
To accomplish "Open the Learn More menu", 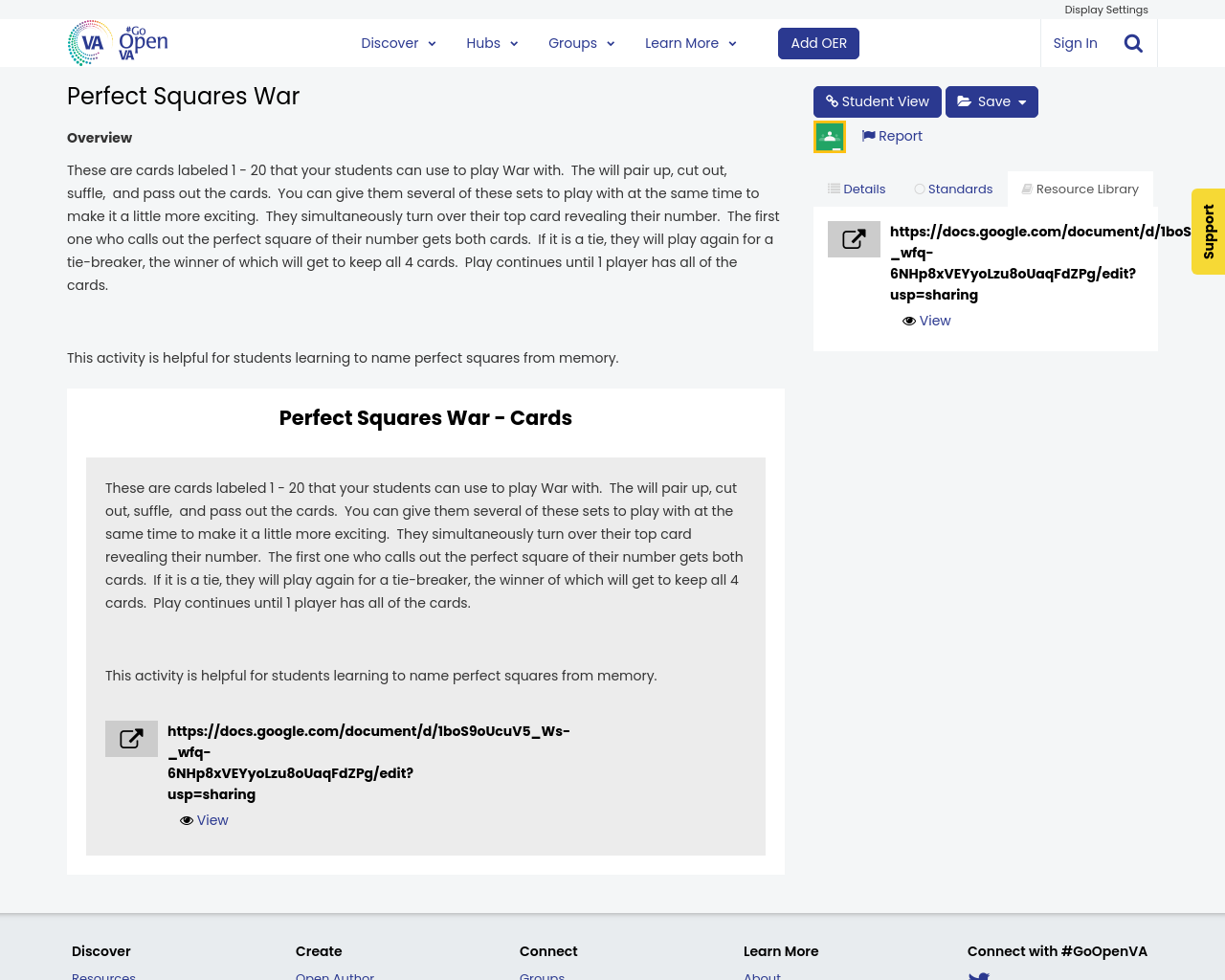I will pyautogui.click(x=690, y=43).
